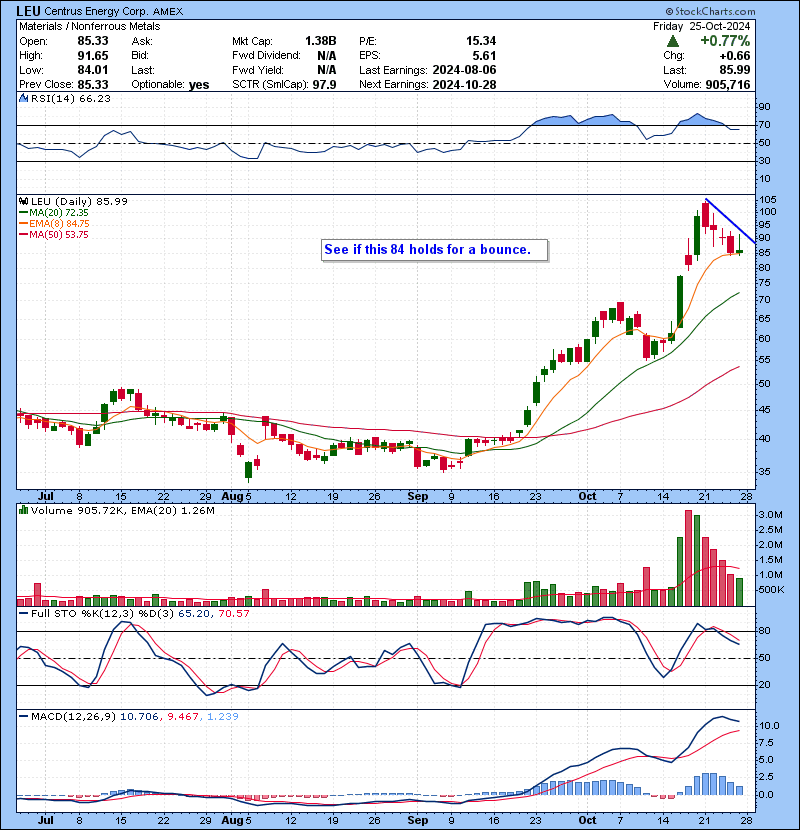Click the Next Earnings date 2024-10-28
This screenshot has height=830, width=800.
(464, 85)
